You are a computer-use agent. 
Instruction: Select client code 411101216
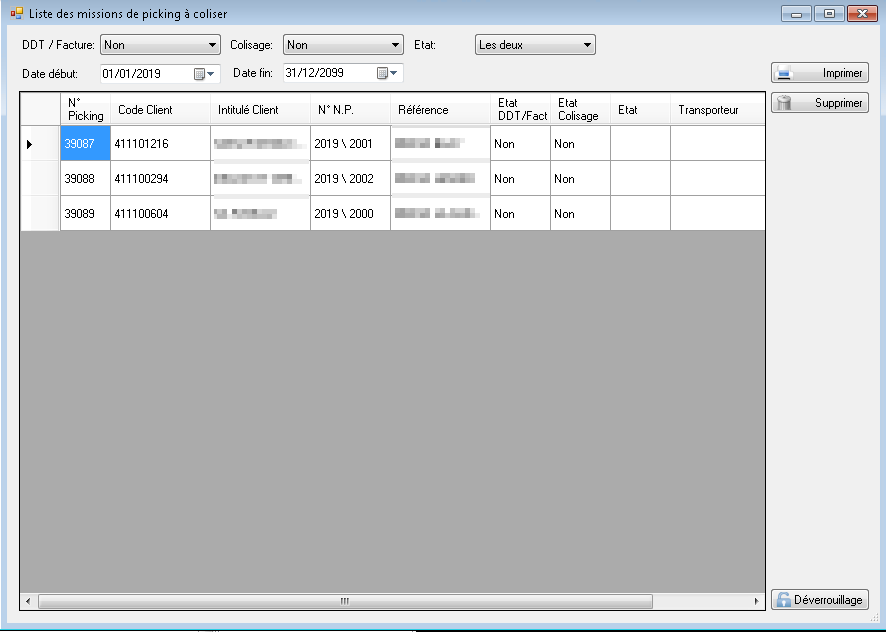click(160, 144)
